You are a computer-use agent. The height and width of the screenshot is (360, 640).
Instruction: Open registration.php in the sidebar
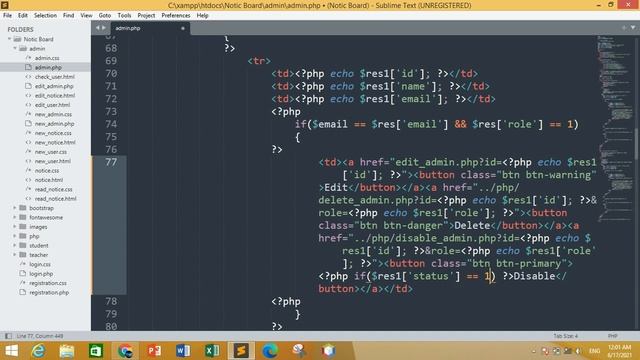(49, 293)
